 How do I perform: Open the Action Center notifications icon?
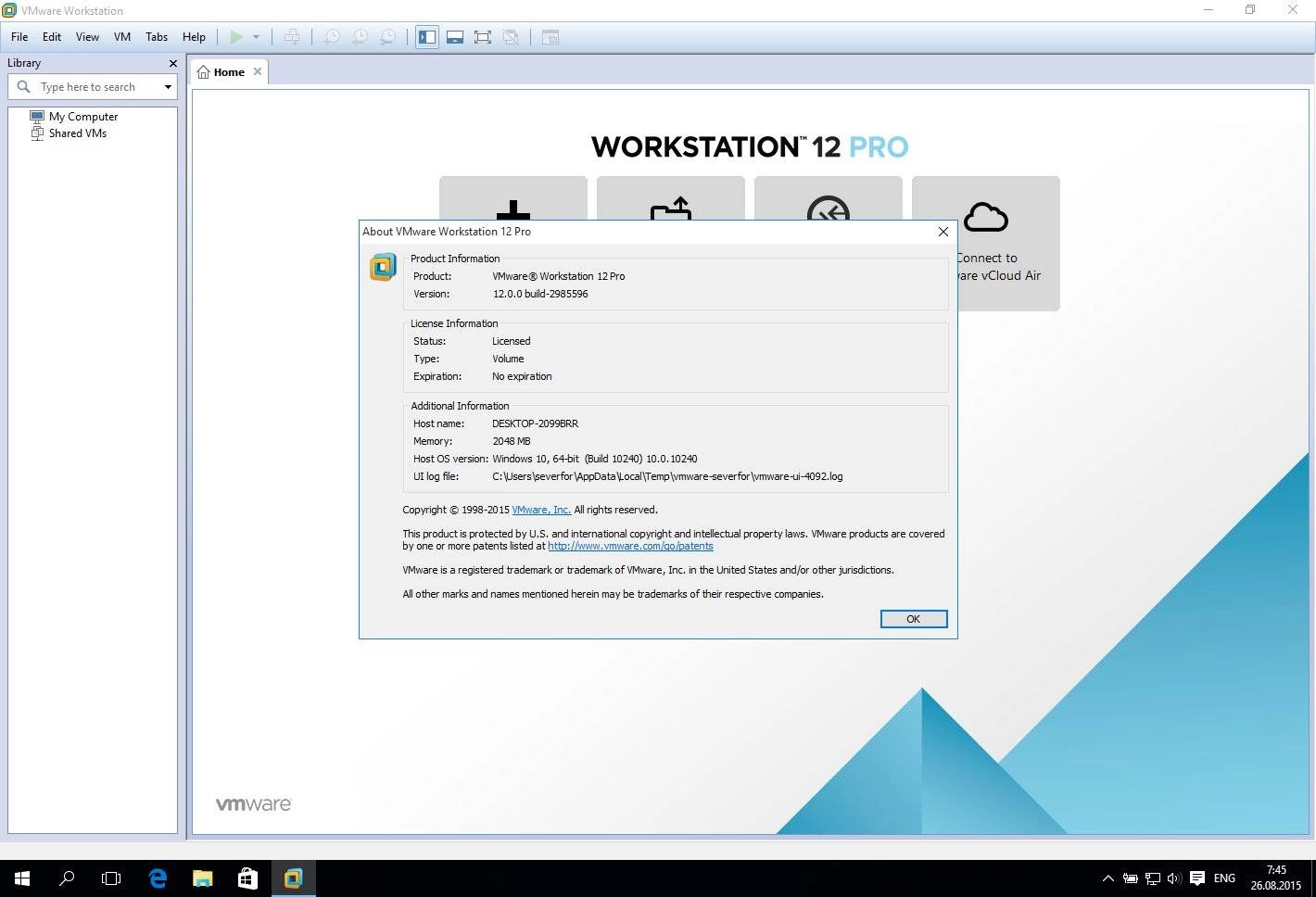pos(1197,878)
